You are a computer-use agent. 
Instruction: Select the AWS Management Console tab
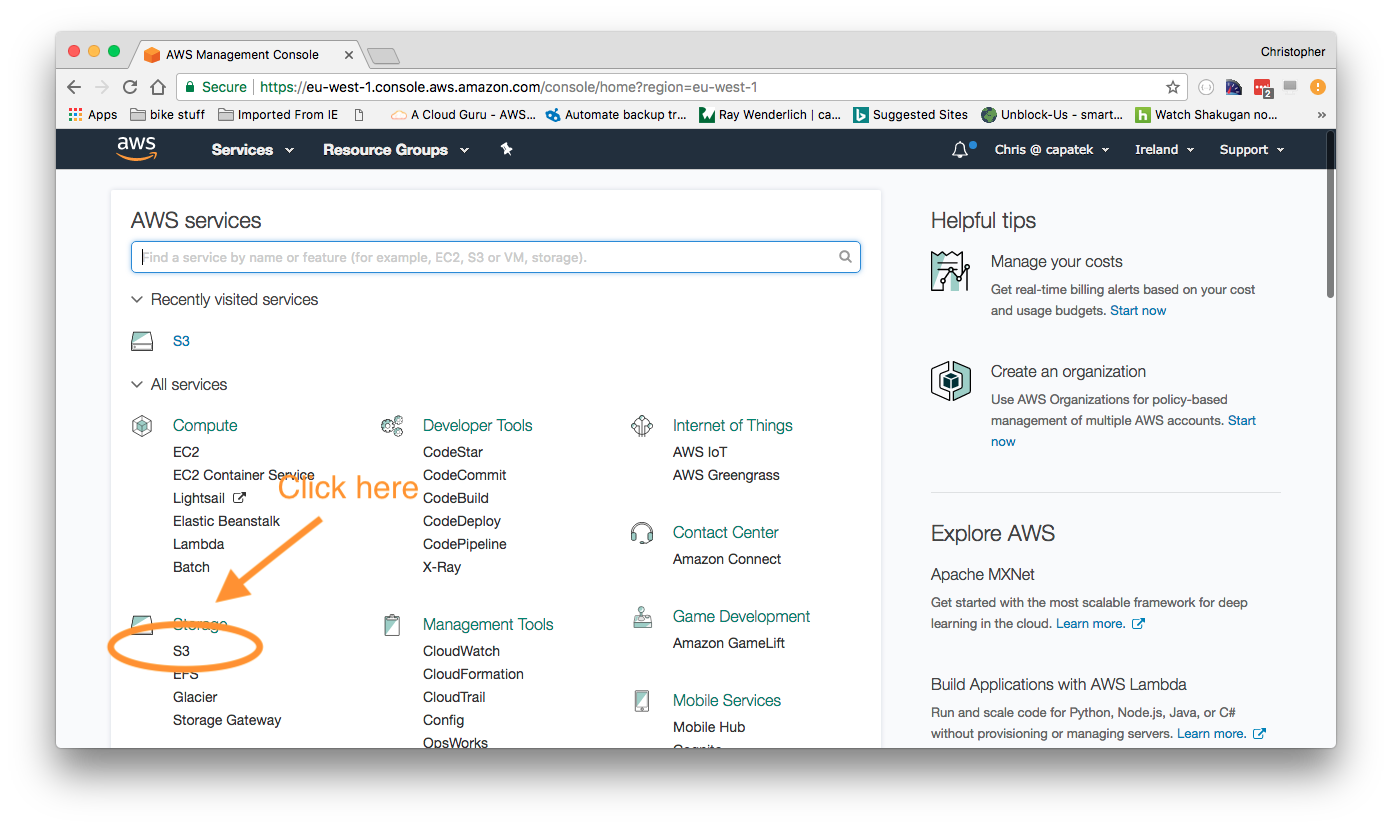click(242, 54)
